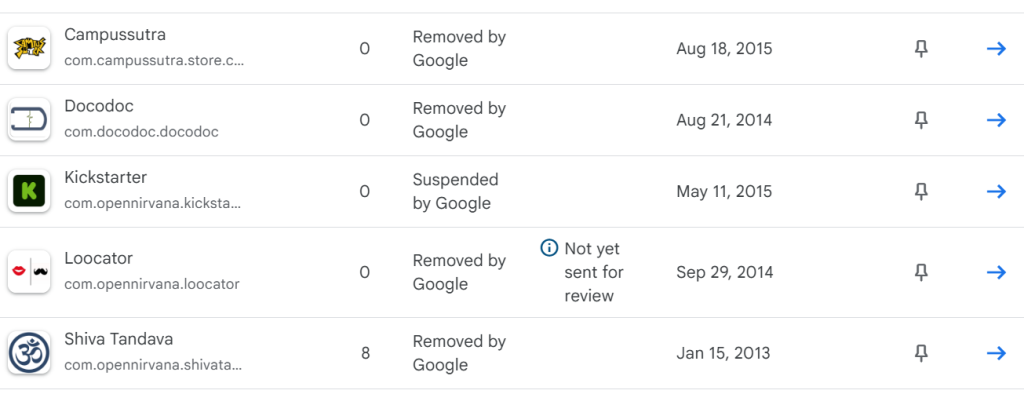Image resolution: width=1024 pixels, height=394 pixels.
Task: Open Shiva Tandava details via blue arrow
Action: point(996,353)
